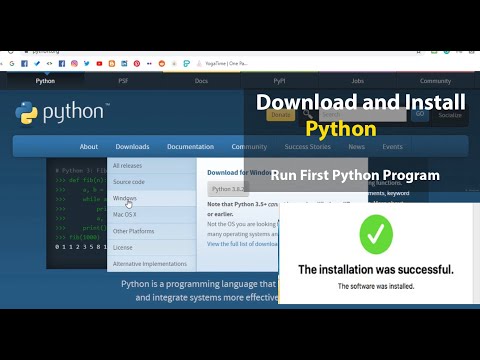Open the teal P bookmark icon
This screenshot has height=360, width=480.
187,63
